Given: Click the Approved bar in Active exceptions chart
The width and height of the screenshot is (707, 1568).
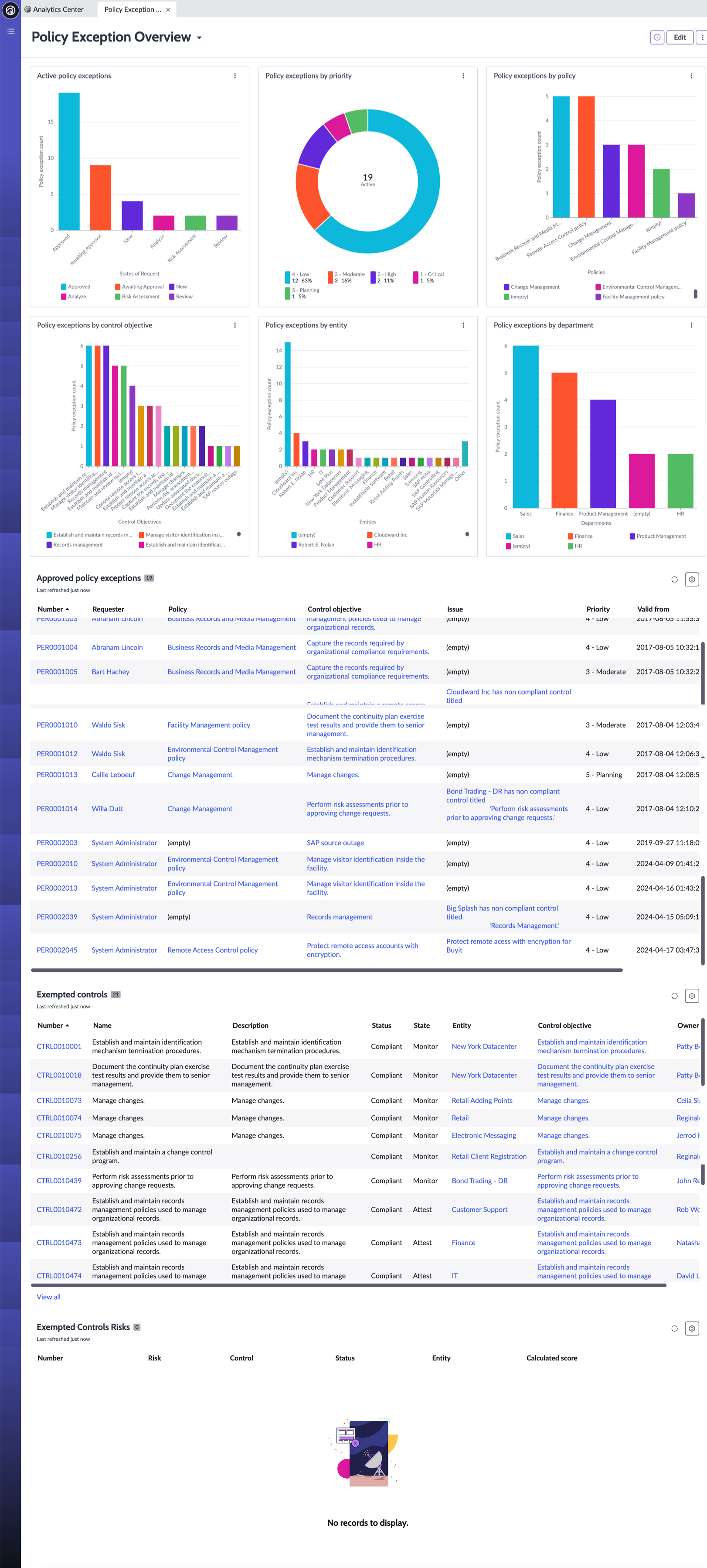Looking at the screenshot, I should (69, 161).
